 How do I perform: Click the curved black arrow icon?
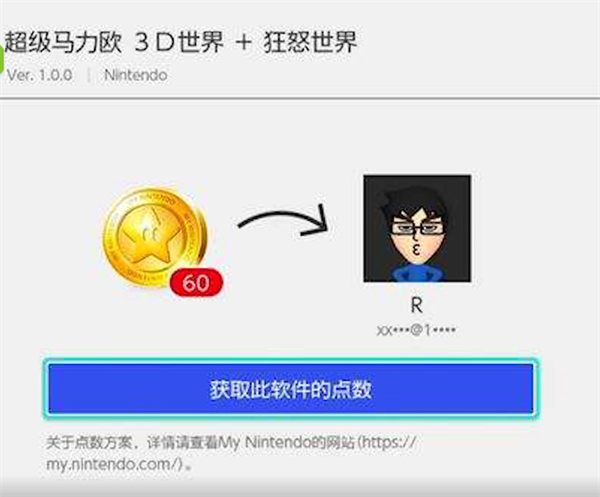pyautogui.click(x=283, y=221)
